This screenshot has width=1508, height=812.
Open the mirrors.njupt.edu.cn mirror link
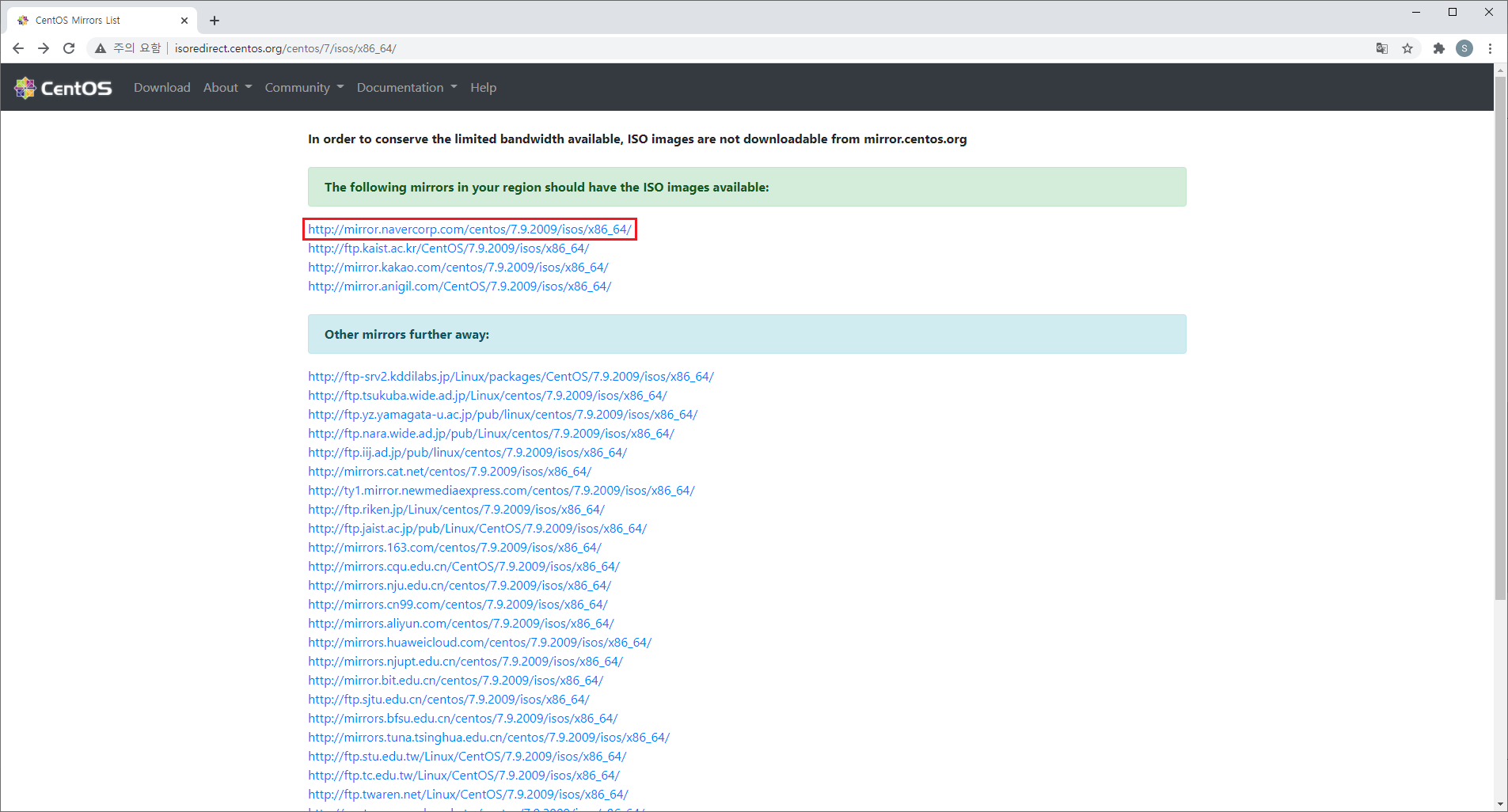click(x=466, y=662)
